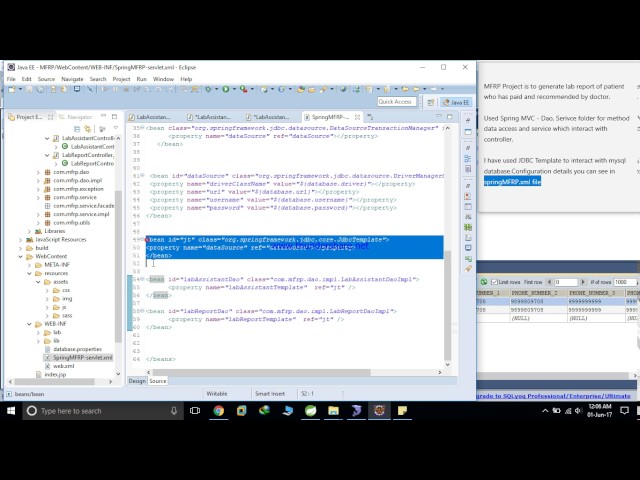Image resolution: width=640 pixels, height=480 pixels.
Task: Open the File menu
Action: click(x=11, y=79)
